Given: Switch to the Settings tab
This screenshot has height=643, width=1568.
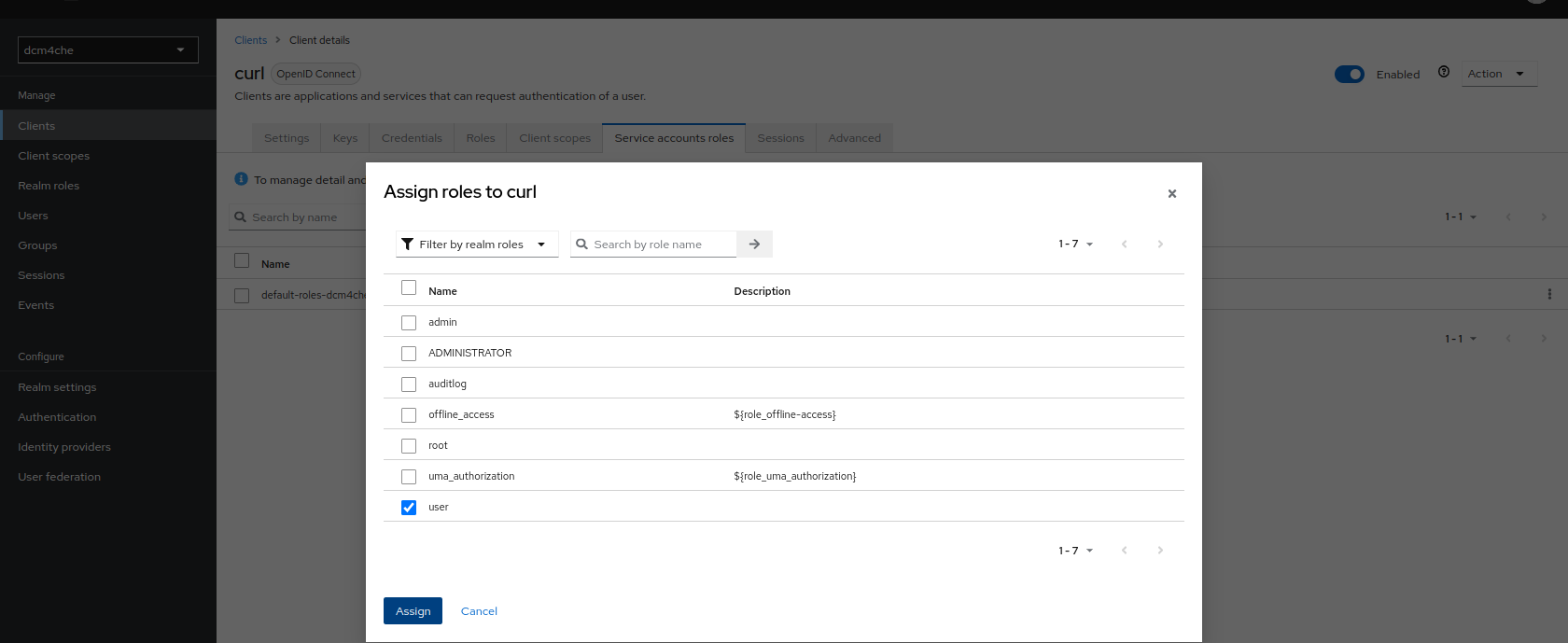Looking at the screenshot, I should click(x=287, y=138).
